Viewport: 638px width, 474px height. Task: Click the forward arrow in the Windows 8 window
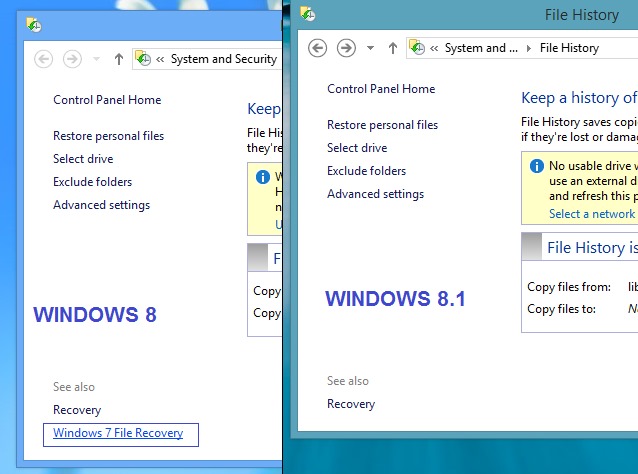point(71,59)
